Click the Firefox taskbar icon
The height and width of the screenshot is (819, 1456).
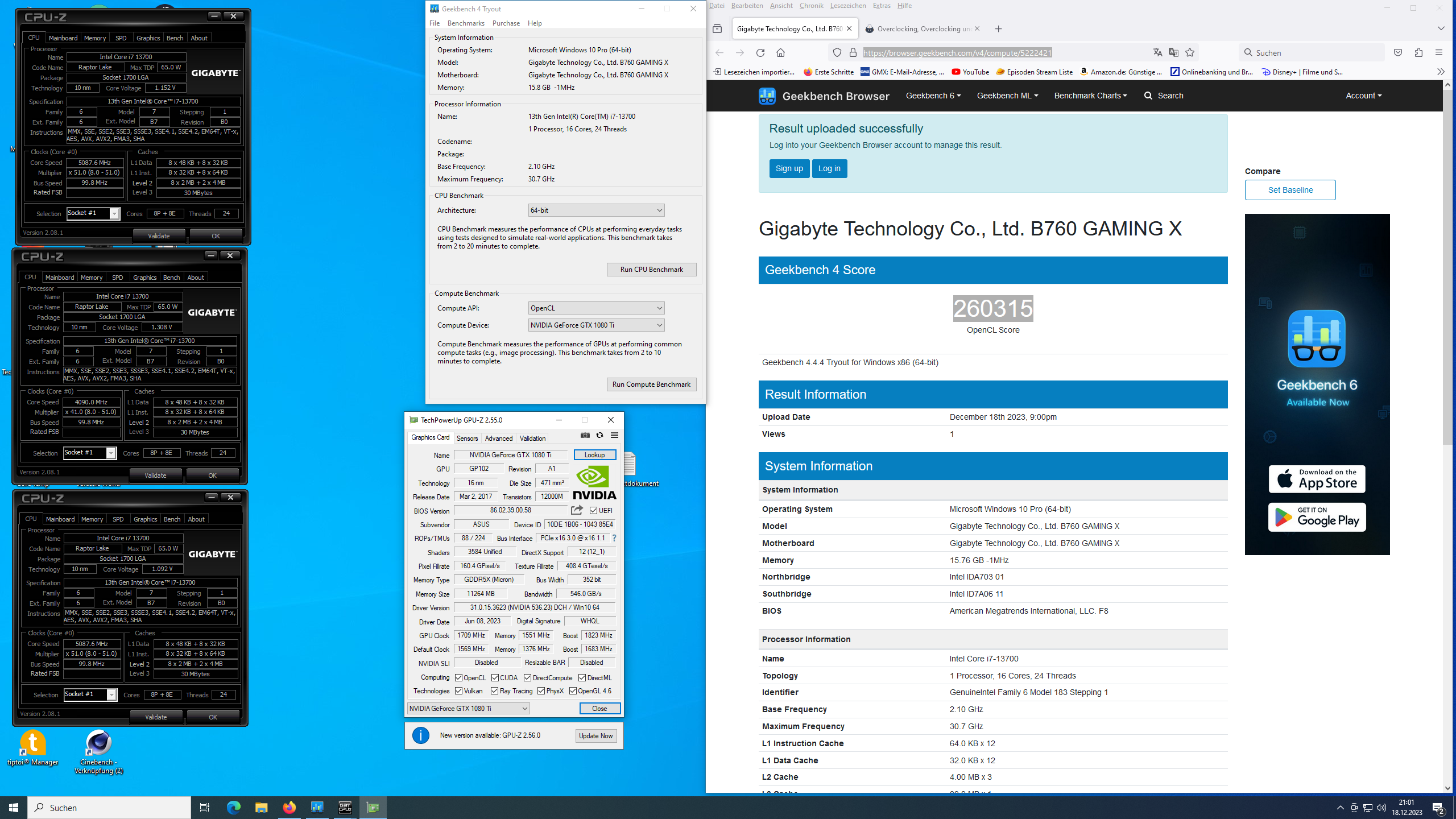pos(289,808)
